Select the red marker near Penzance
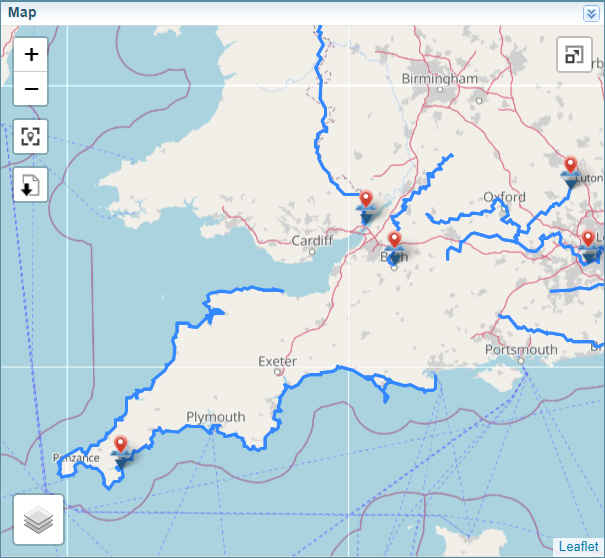This screenshot has width=605, height=558. point(121,446)
